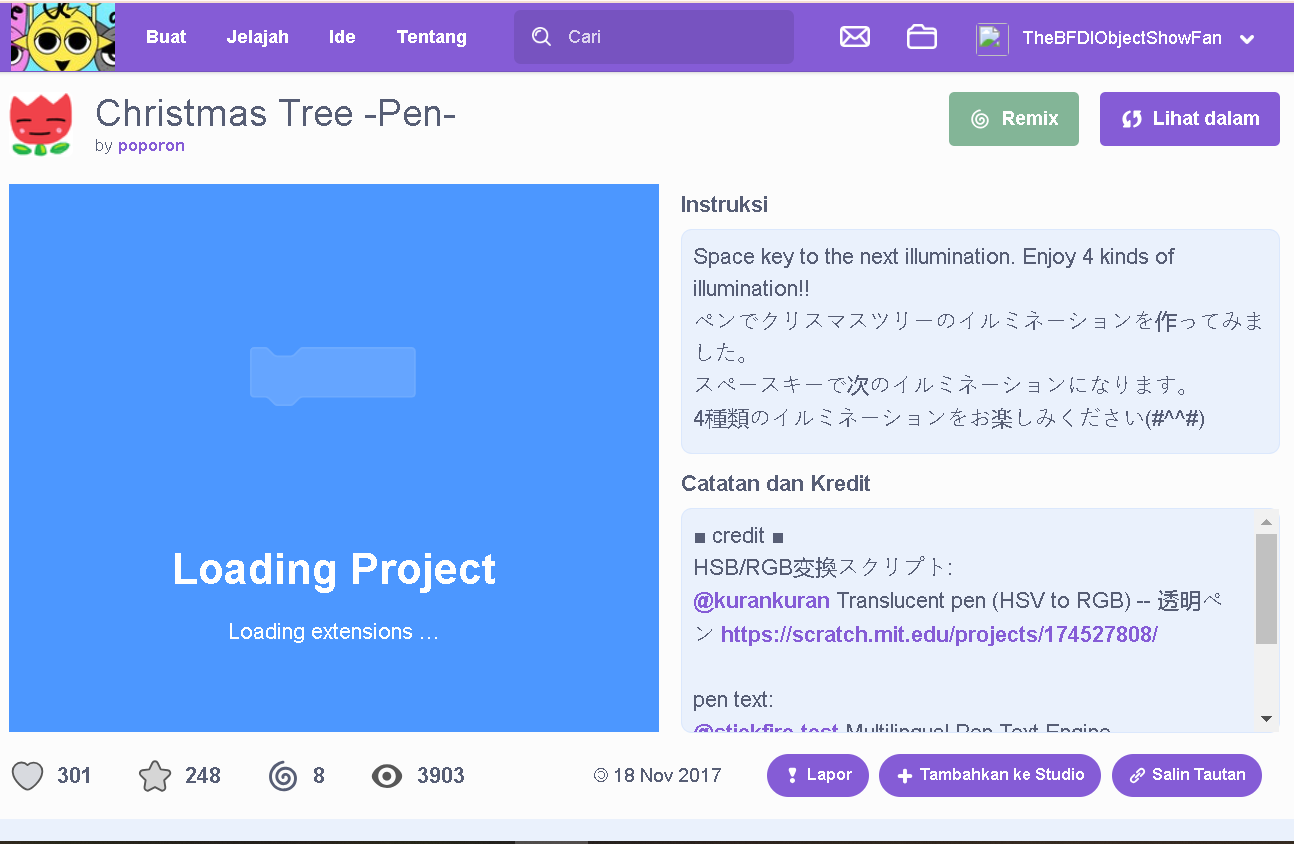Love the project with the heart icon
The width and height of the screenshot is (1294, 844).
pos(28,776)
